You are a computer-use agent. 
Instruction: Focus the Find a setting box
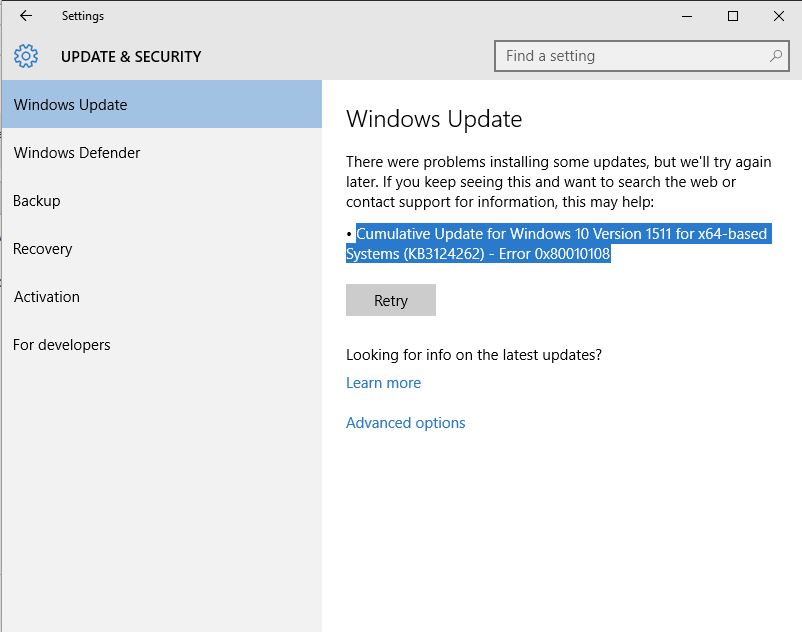(641, 56)
